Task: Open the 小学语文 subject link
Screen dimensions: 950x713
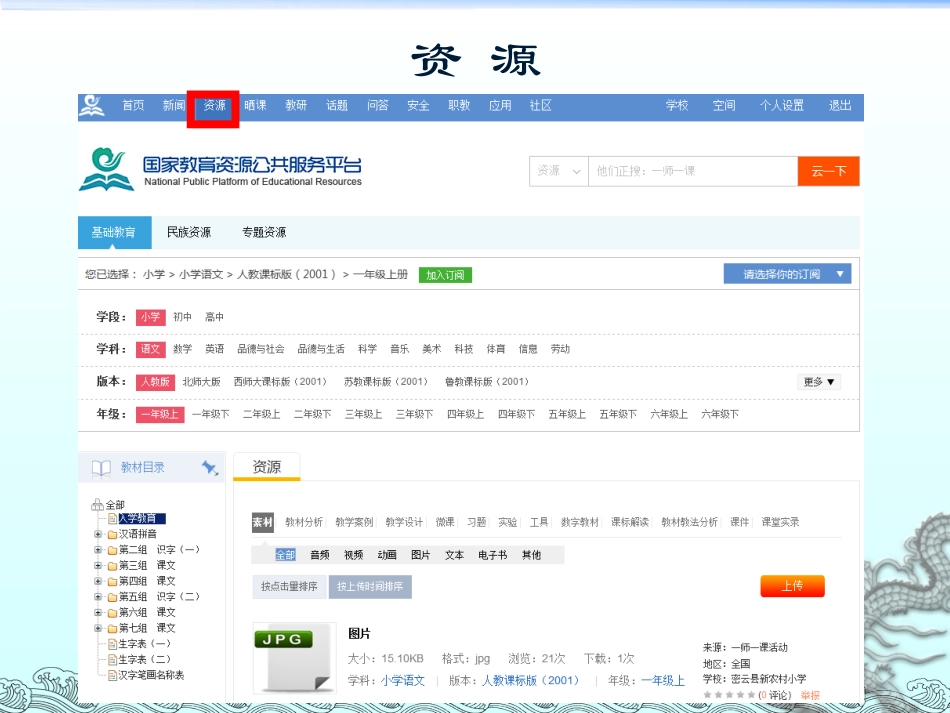Action: [403, 681]
